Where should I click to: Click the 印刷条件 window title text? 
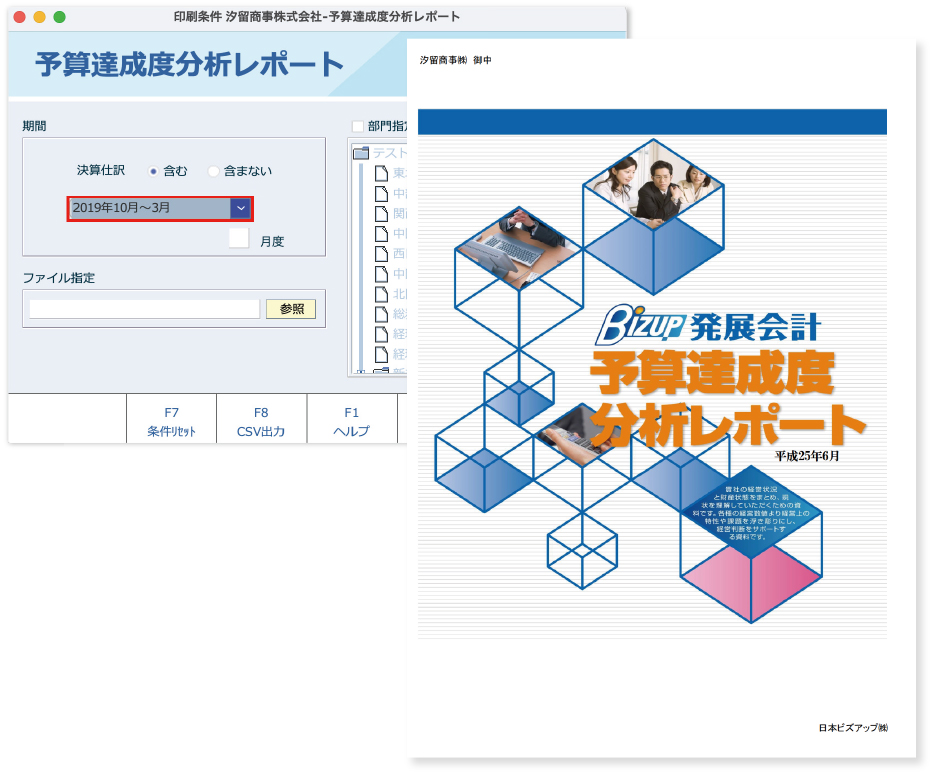316,17
